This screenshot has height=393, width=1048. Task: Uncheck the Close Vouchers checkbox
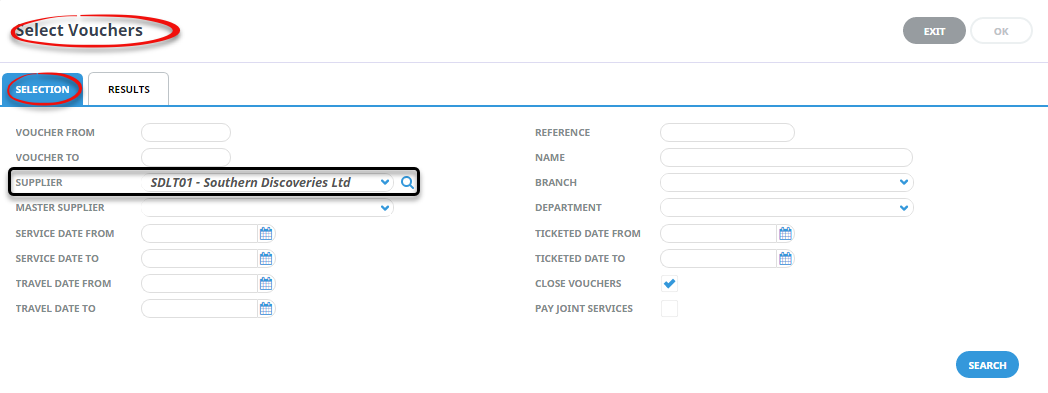click(669, 283)
